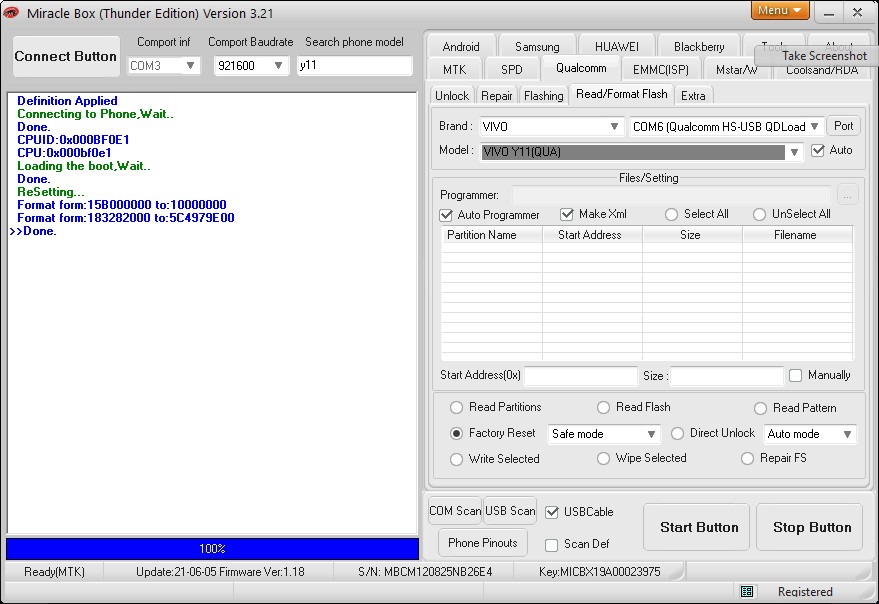
Task: Select Read Flash option
Action: [x=603, y=407]
